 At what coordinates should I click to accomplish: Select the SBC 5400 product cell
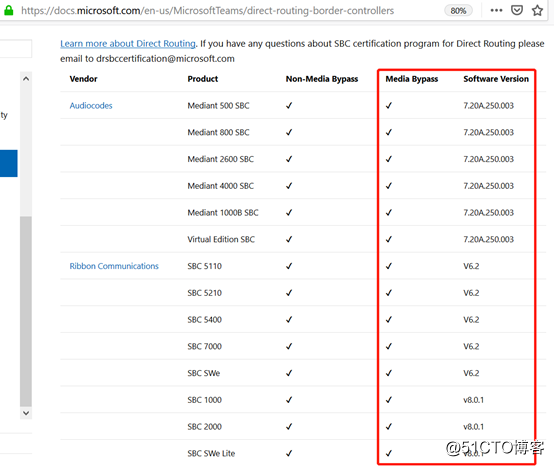(205, 320)
